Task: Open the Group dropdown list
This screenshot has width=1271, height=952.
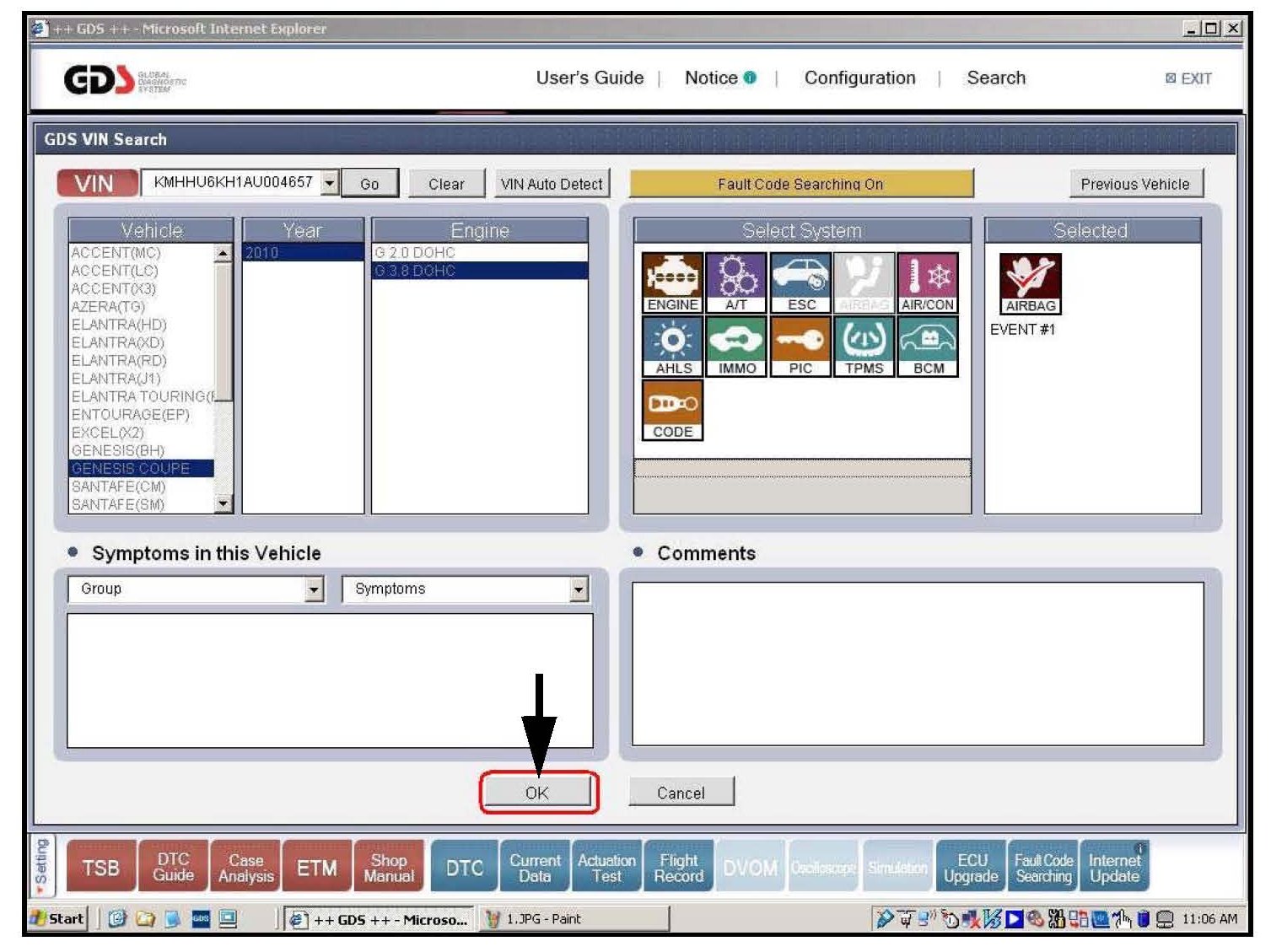Action: pyautogui.click(x=314, y=589)
